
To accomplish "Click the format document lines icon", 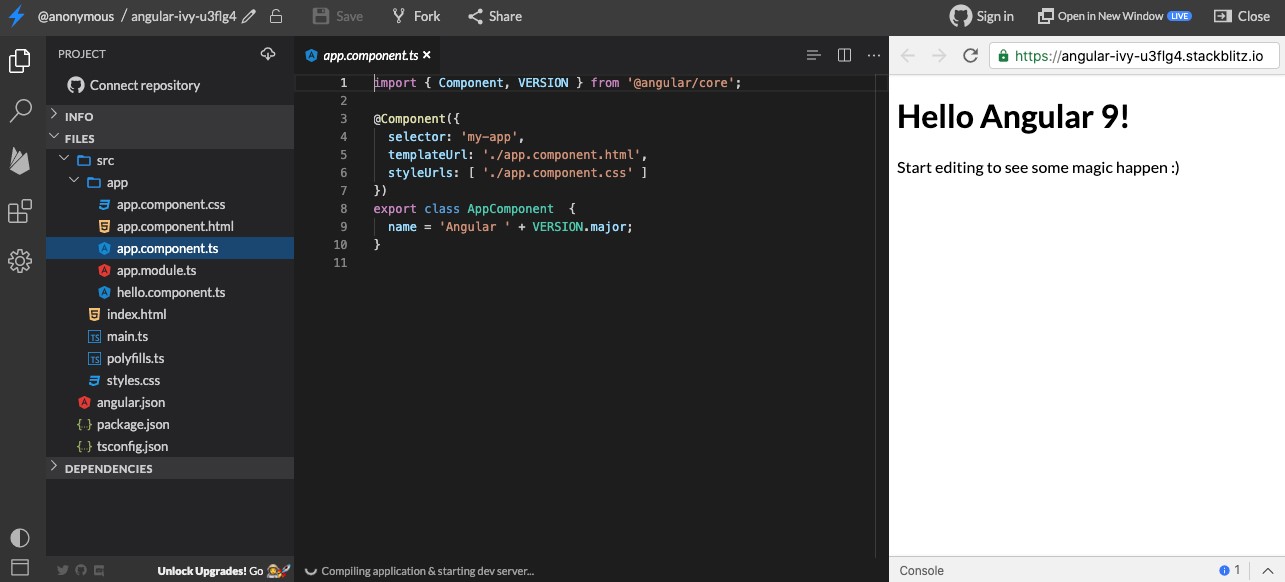I will 814,55.
